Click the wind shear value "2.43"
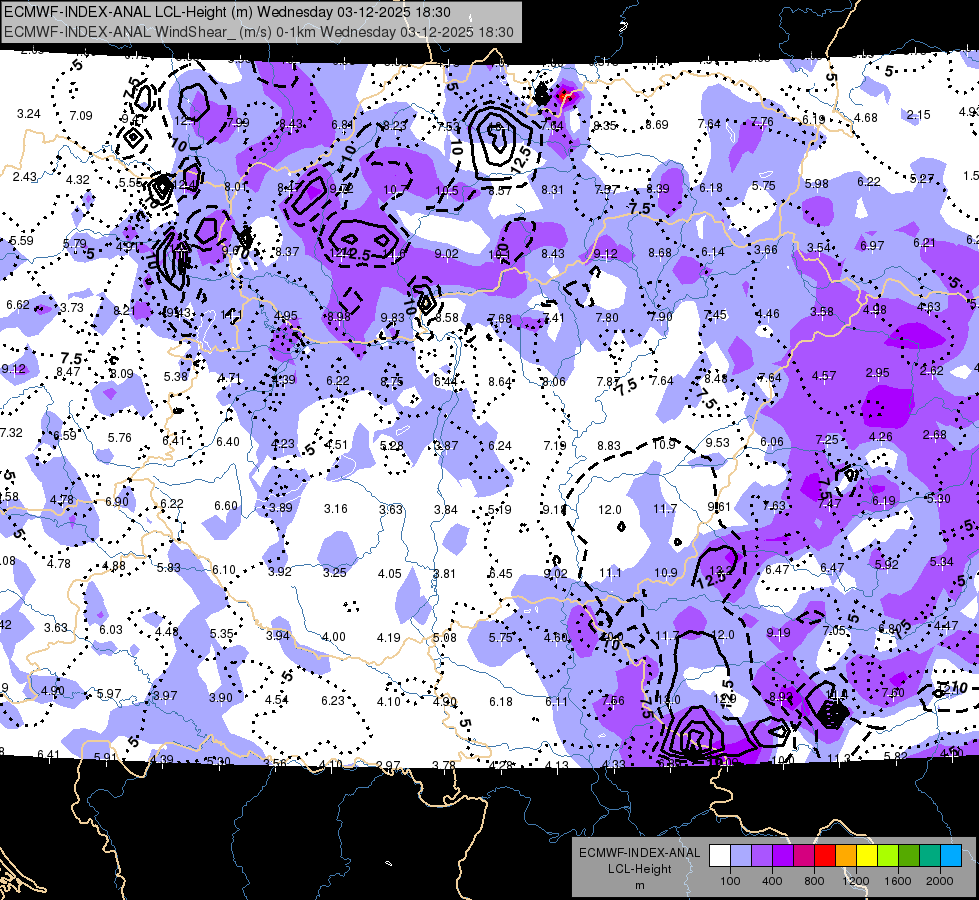The width and height of the screenshot is (979, 900). coord(24,177)
